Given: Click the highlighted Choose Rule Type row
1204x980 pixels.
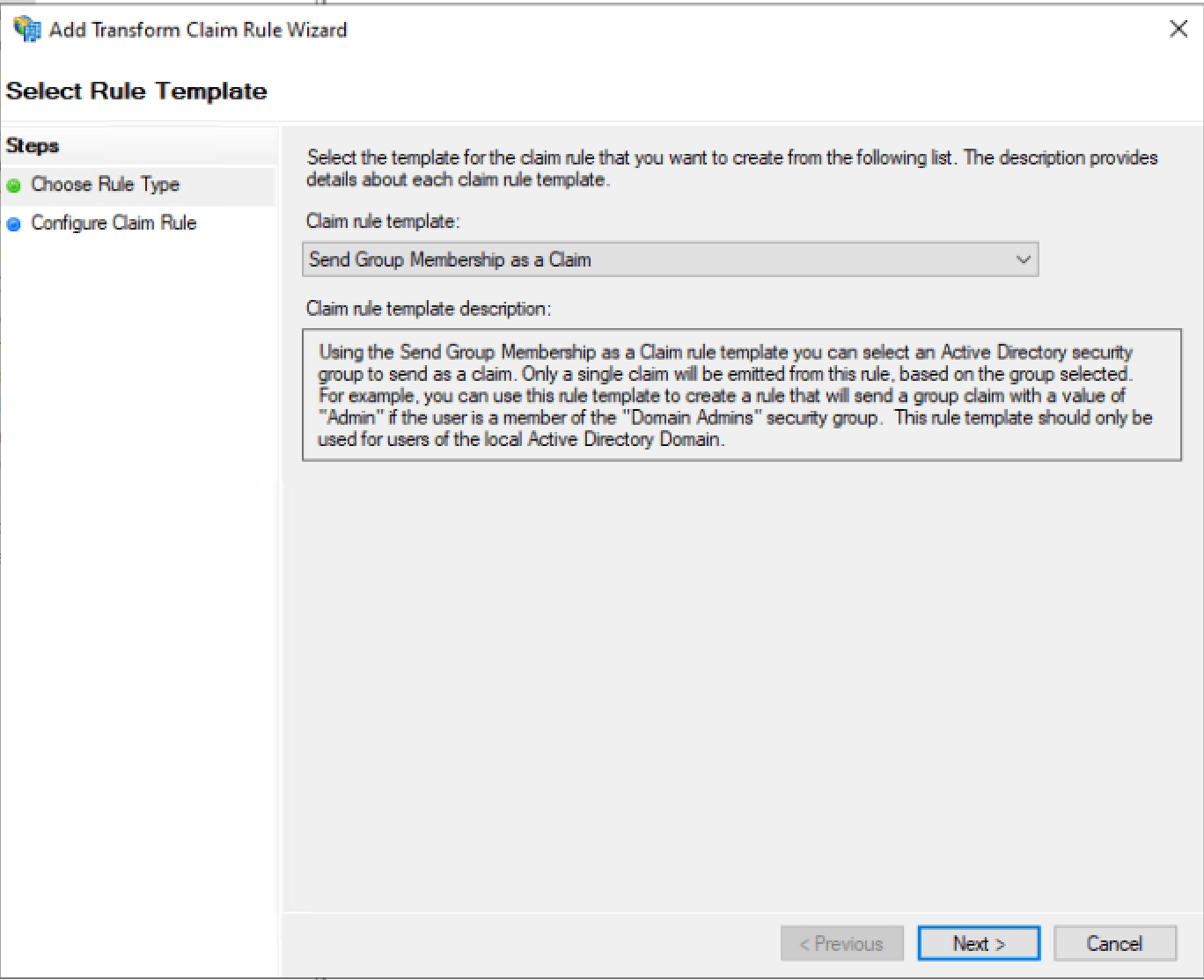Looking at the screenshot, I should point(105,185).
